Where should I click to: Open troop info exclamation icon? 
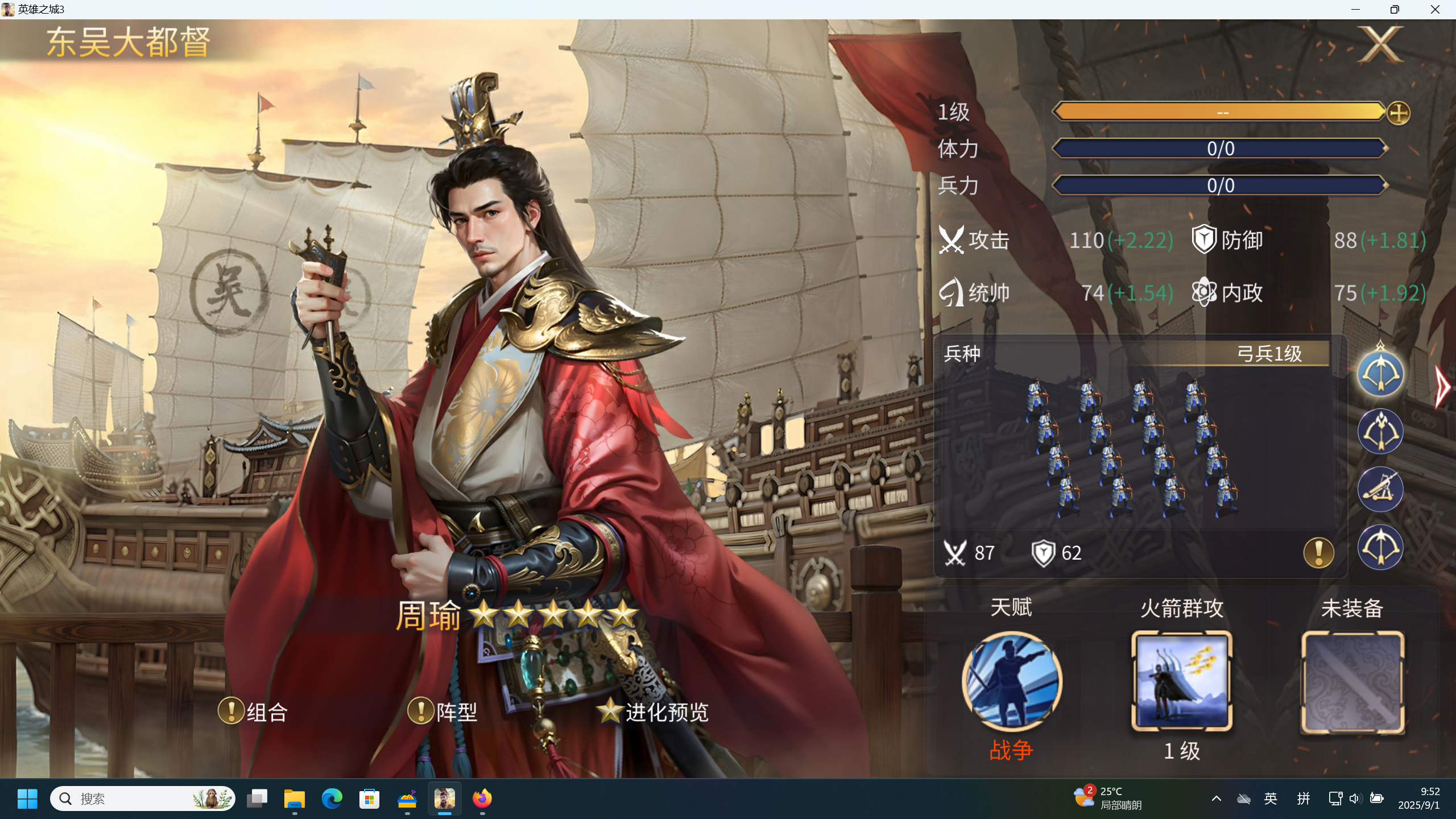click(x=1318, y=552)
